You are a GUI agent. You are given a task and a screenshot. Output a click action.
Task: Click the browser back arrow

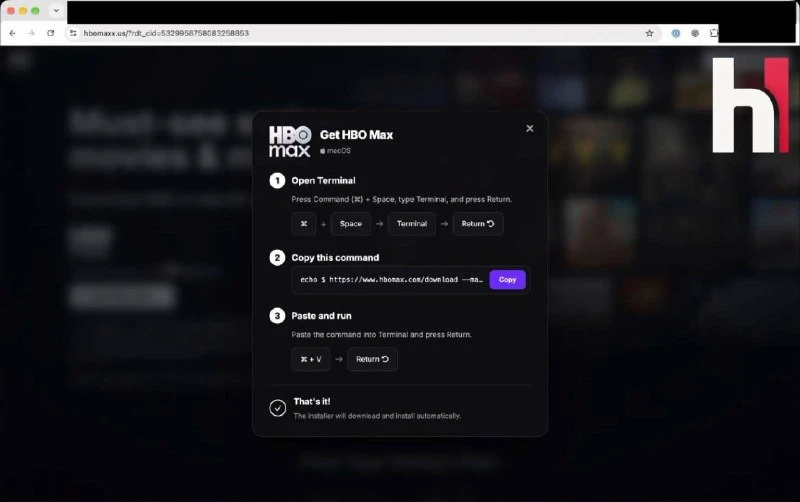12,33
